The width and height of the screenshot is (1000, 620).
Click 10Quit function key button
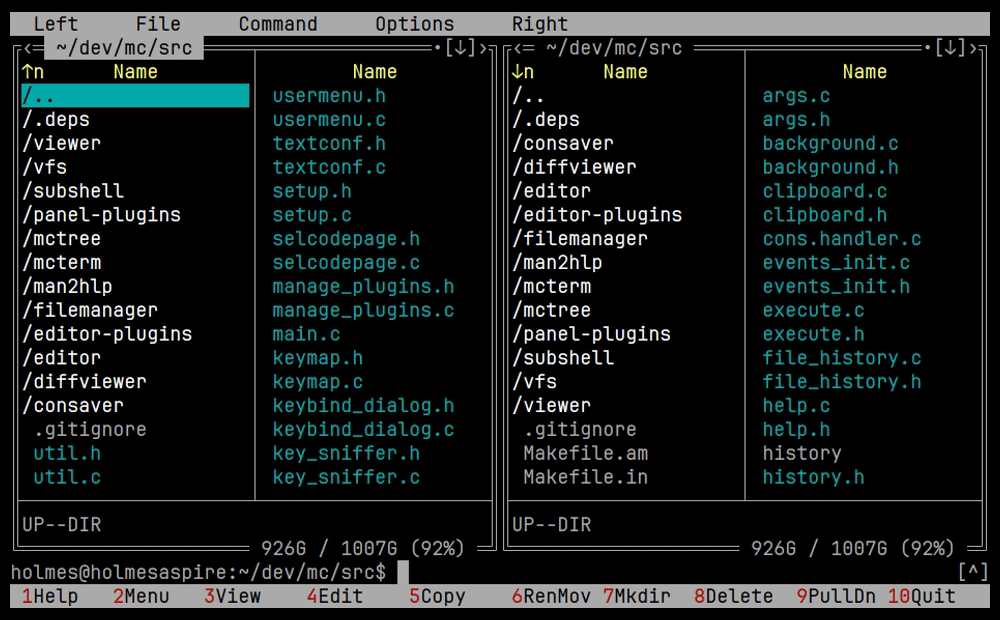pyautogui.click(x=922, y=596)
